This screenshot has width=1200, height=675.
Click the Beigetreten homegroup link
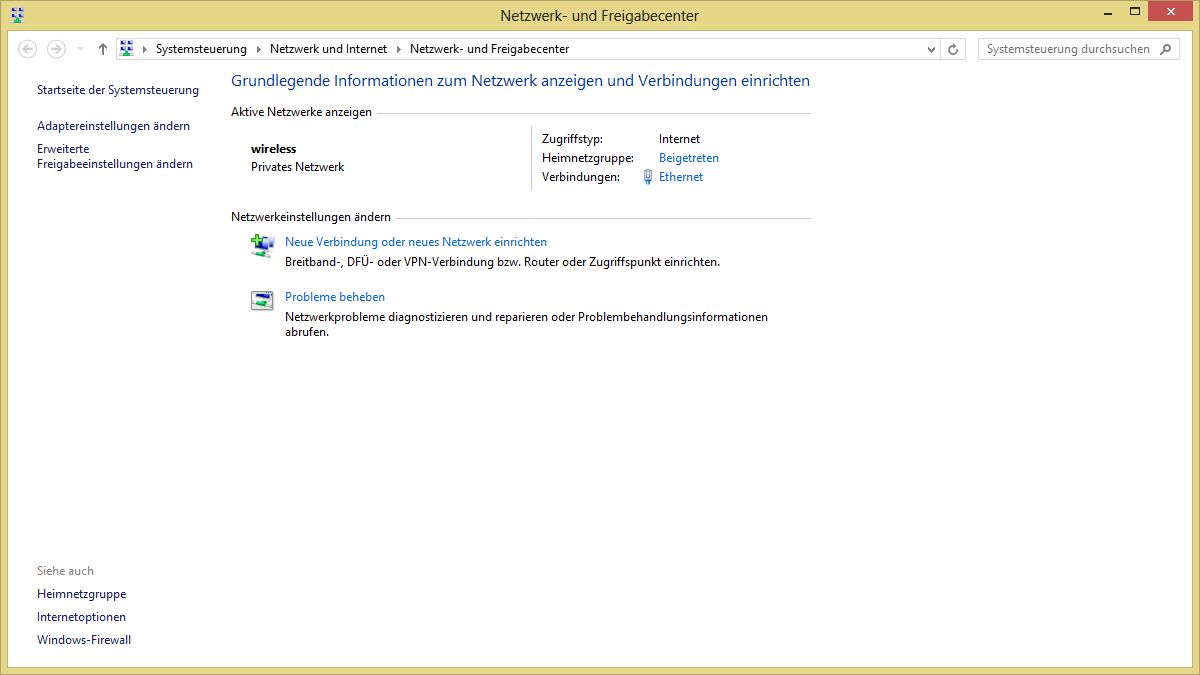click(689, 158)
